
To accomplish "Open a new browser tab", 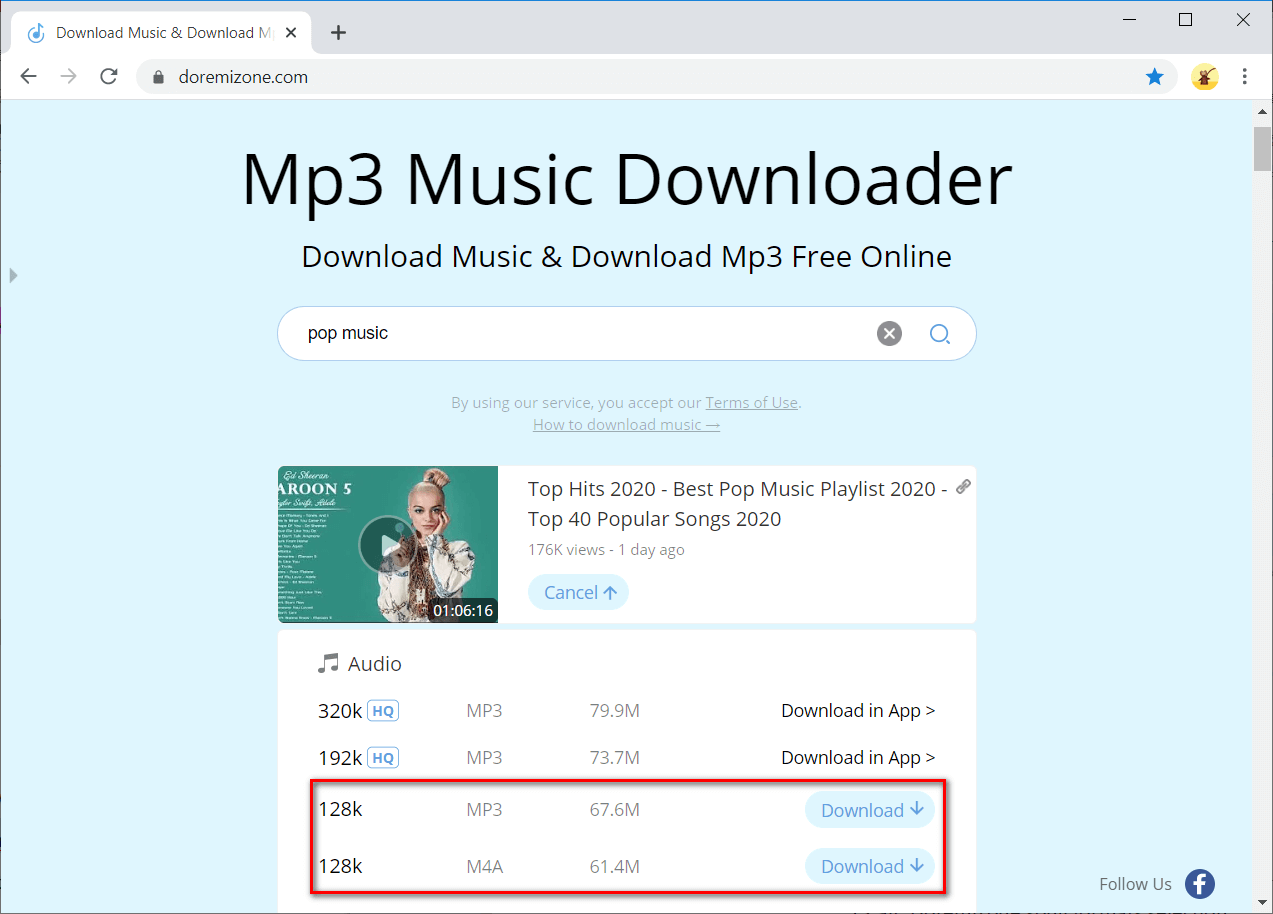I will click(338, 33).
